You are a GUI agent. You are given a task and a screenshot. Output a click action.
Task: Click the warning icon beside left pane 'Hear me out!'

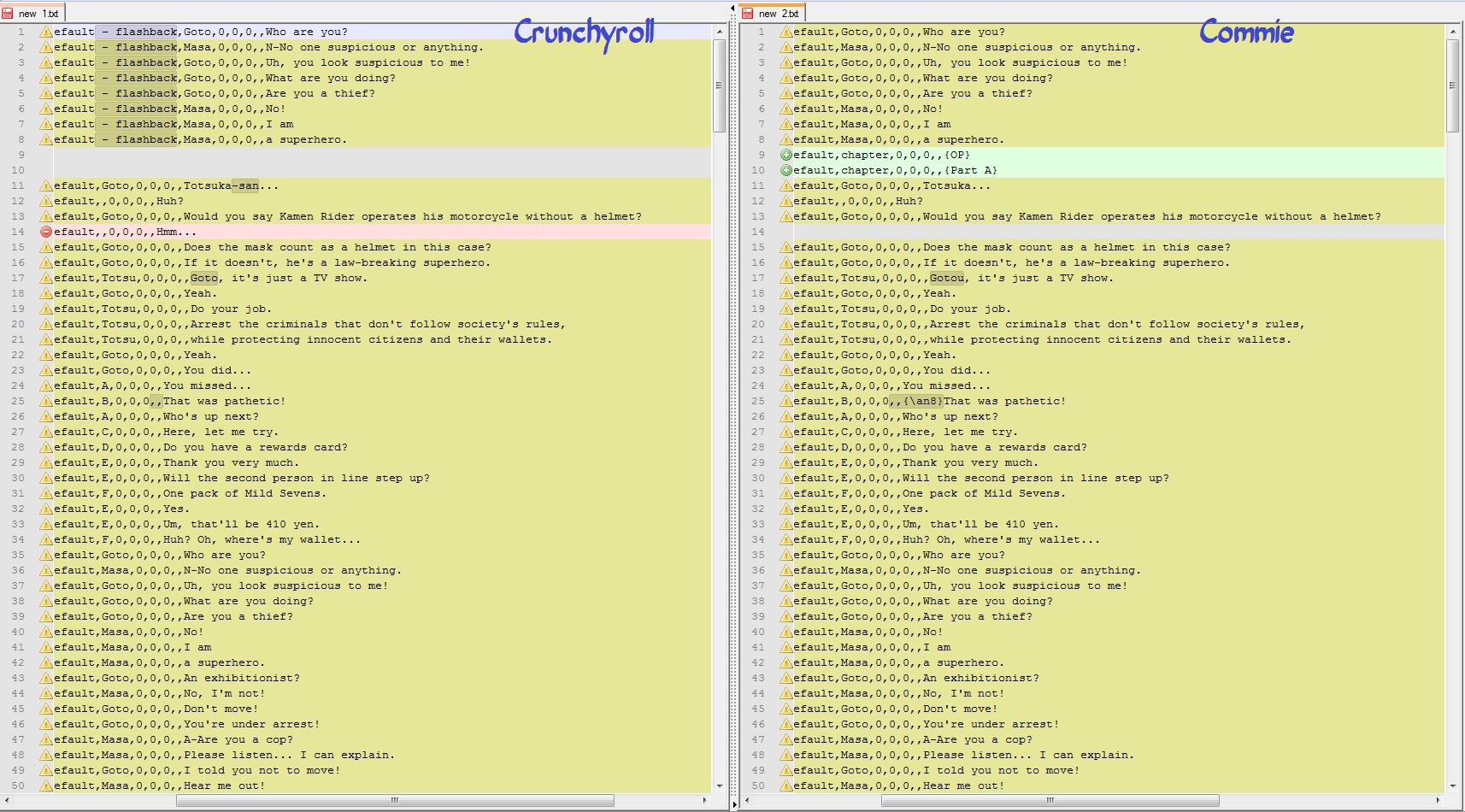pyautogui.click(x=46, y=786)
